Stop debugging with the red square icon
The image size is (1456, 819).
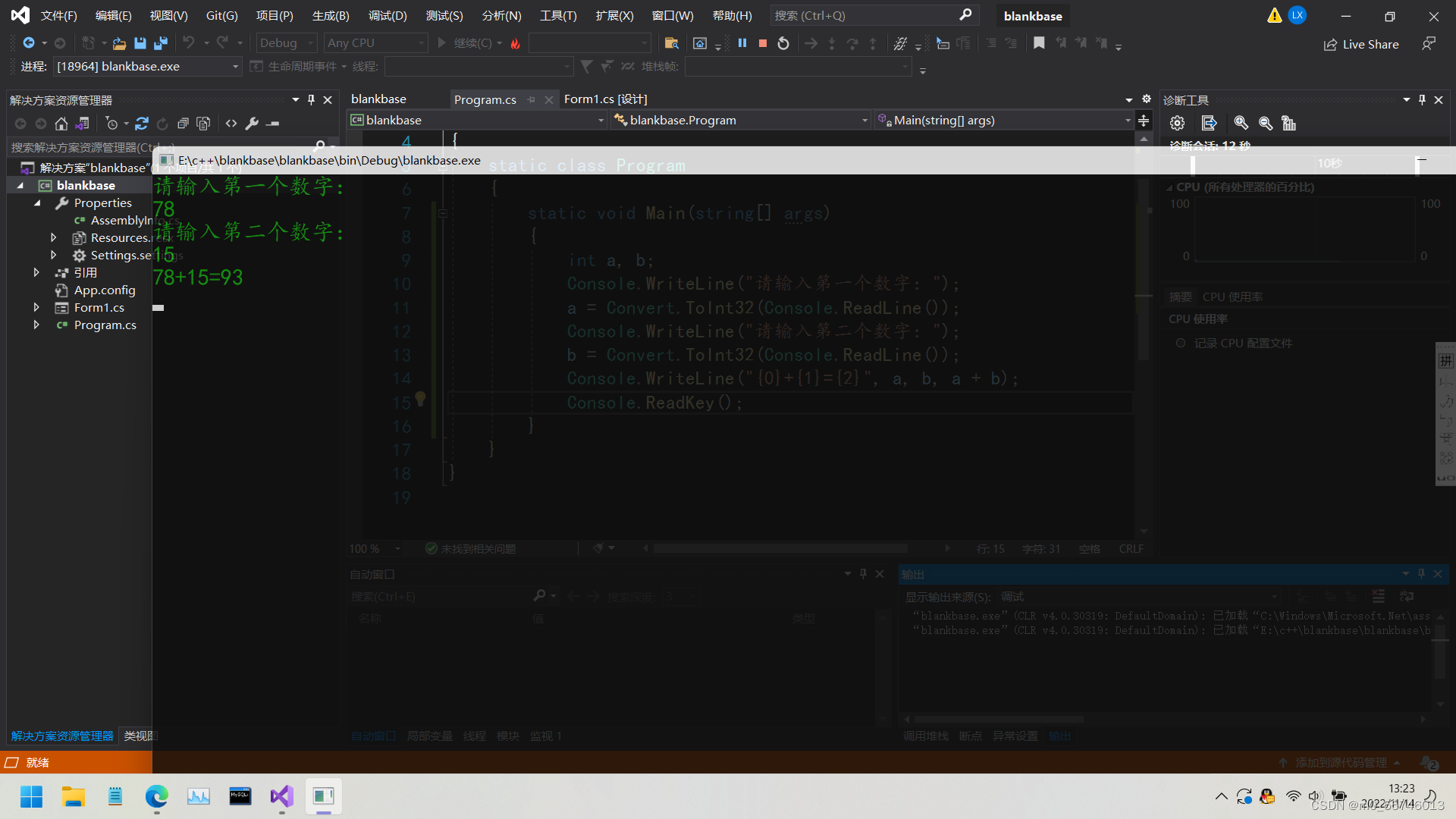762,43
